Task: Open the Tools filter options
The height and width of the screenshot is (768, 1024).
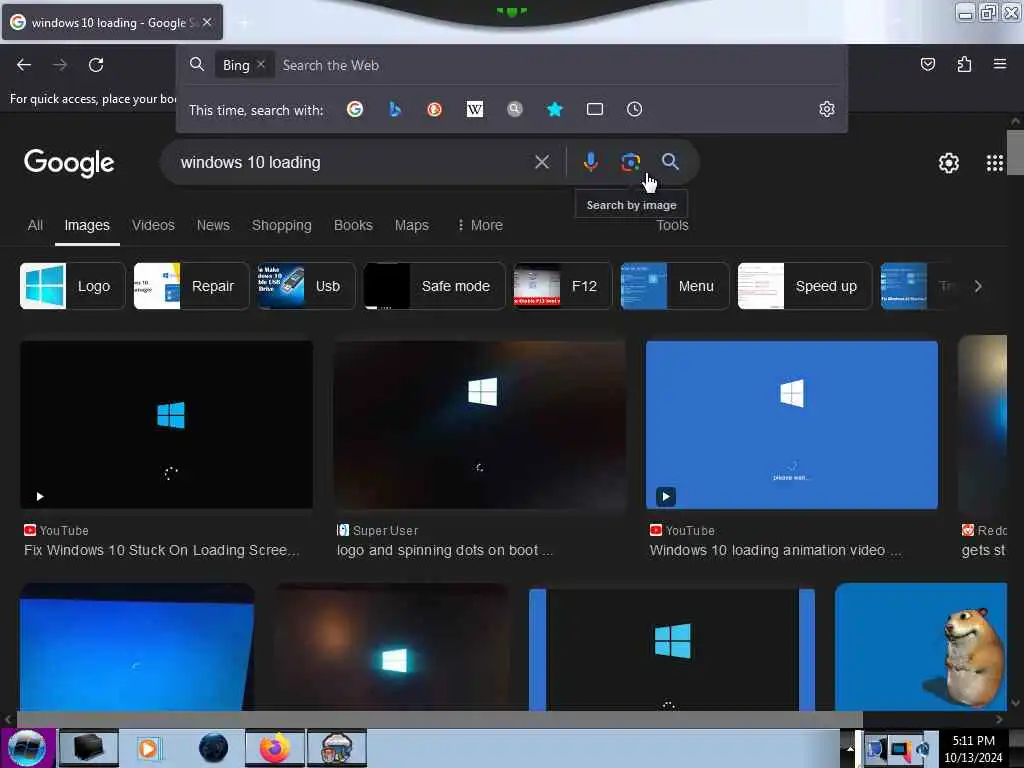Action: pos(672,225)
